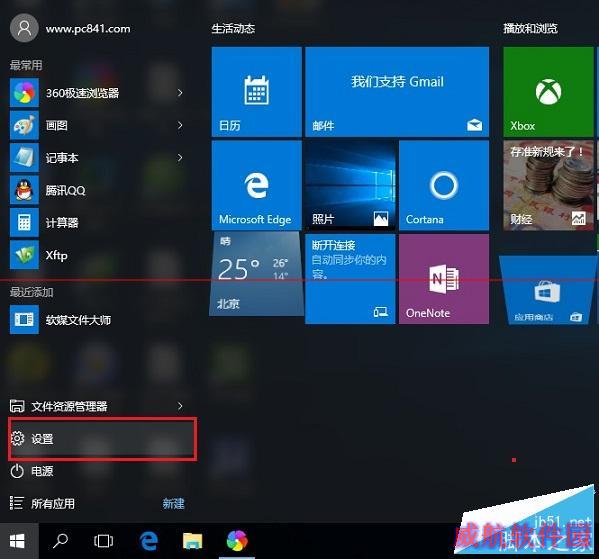The height and width of the screenshot is (559, 599).
Task: Click the www.pc841.com account name
Action: 88,29
